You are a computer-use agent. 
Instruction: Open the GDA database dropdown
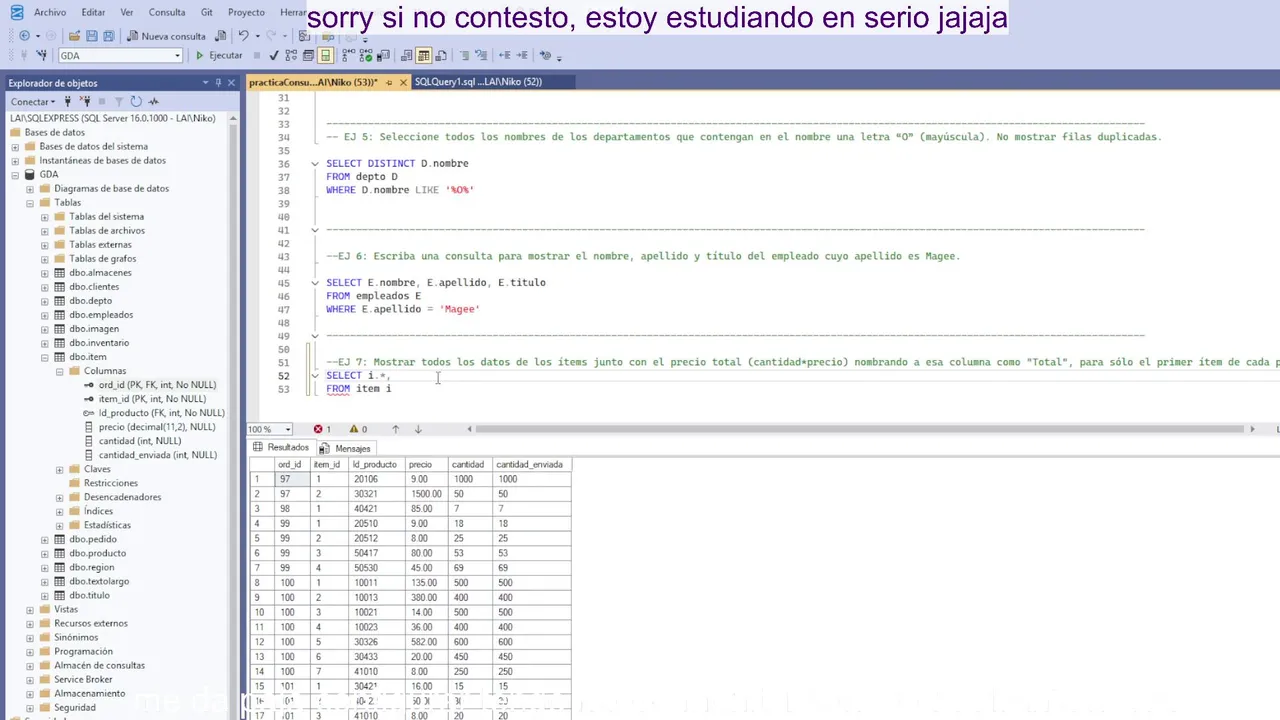[x=177, y=56]
